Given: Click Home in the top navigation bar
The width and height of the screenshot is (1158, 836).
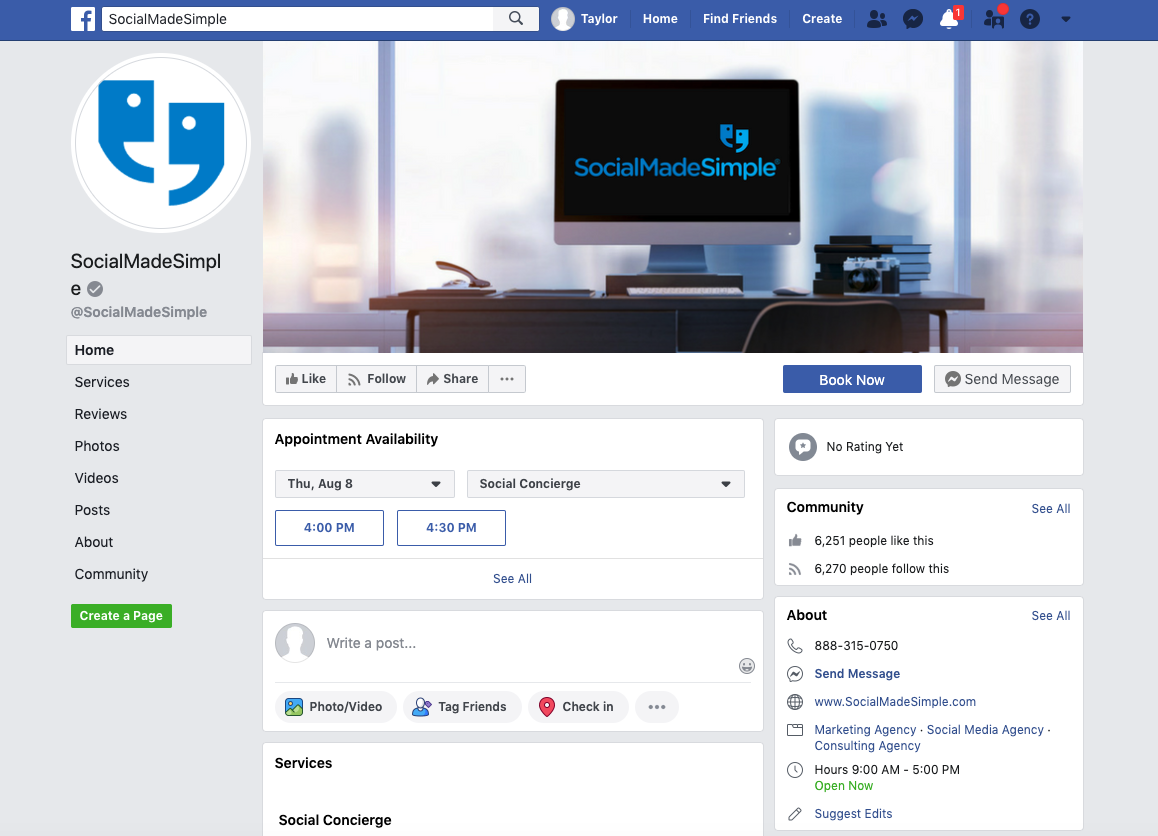Looking at the screenshot, I should (x=659, y=19).
